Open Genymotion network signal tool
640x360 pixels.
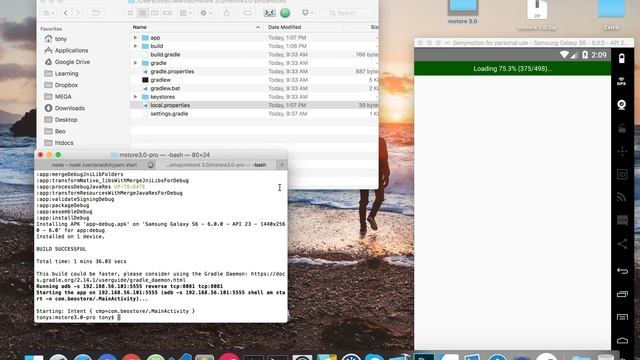pos(622,197)
